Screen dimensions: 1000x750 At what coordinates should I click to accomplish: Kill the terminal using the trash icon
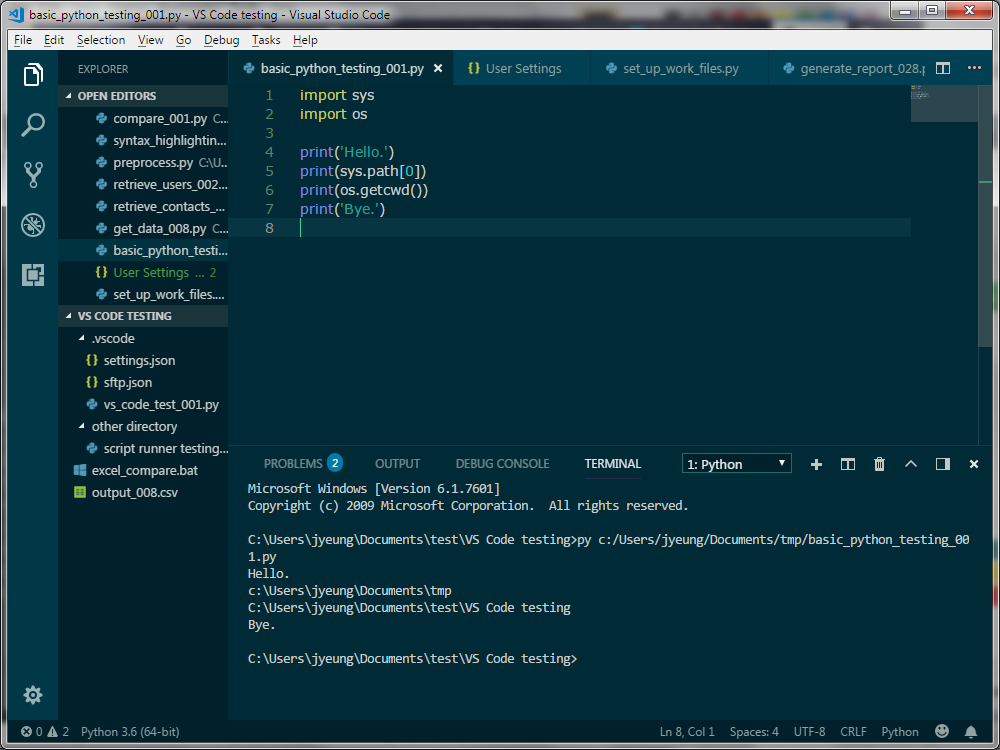(x=879, y=463)
